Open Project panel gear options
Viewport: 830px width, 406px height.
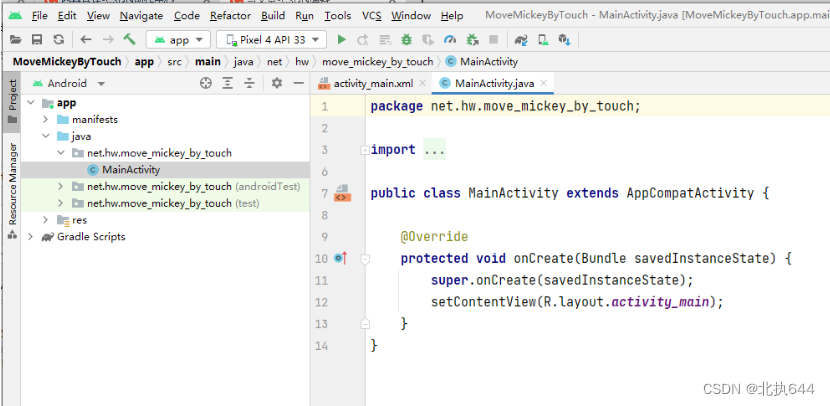(277, 83)
